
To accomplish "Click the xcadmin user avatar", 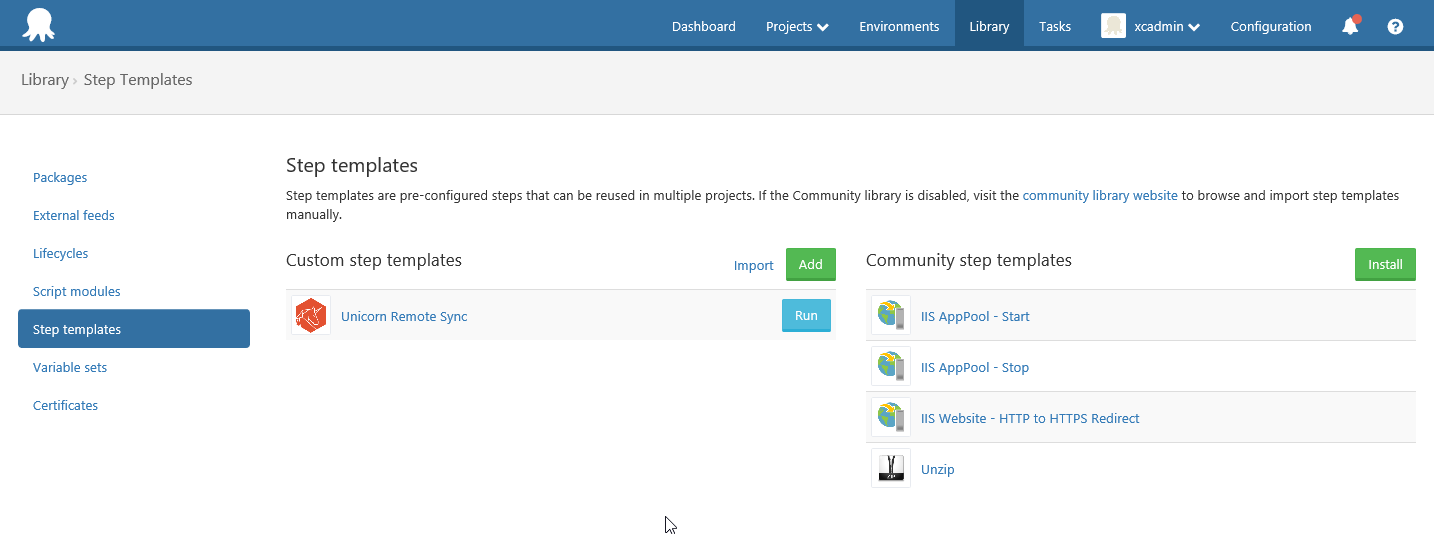I will [x=1113, y=26].
